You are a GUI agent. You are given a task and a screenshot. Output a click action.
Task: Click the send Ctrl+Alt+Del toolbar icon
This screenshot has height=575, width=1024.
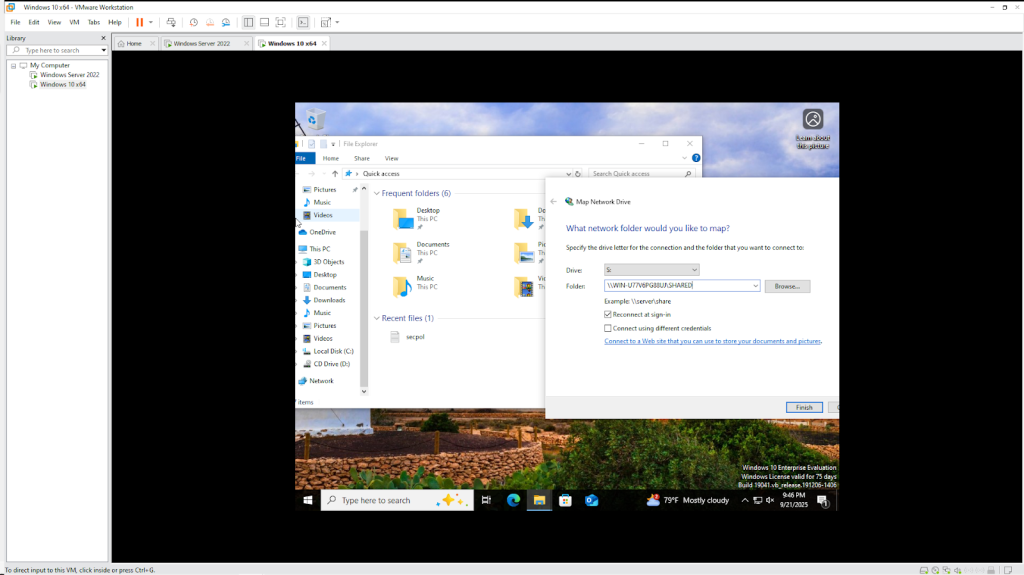(171, 22)
